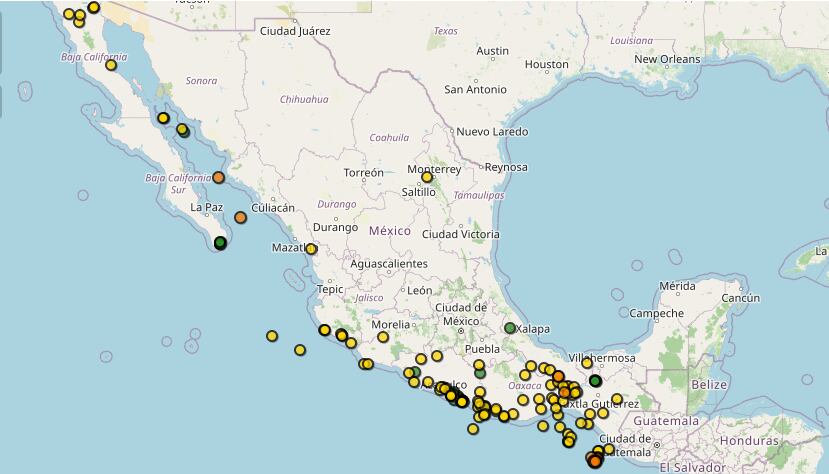The image size is (829, 474).
Task: Select the Belize country label
Action: [709, 385]
